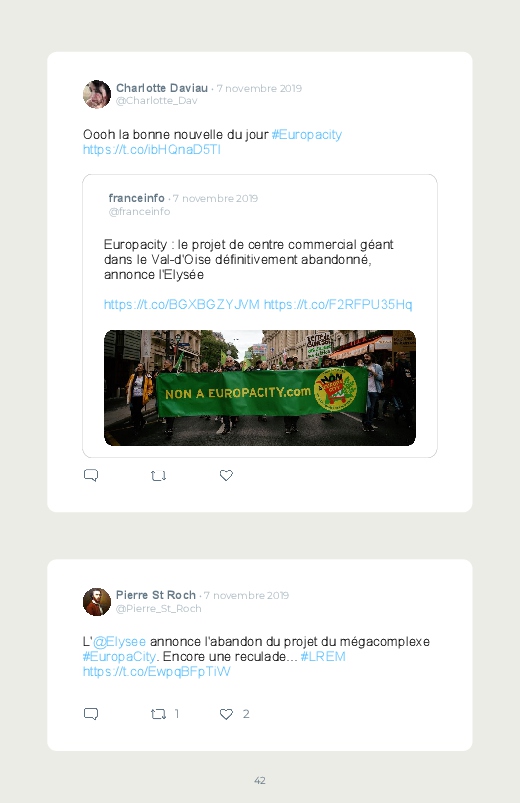The image size is (520, 803).
Task: Open Pierre St Roch's profile avatar
Action: click(x=97, y=602)
